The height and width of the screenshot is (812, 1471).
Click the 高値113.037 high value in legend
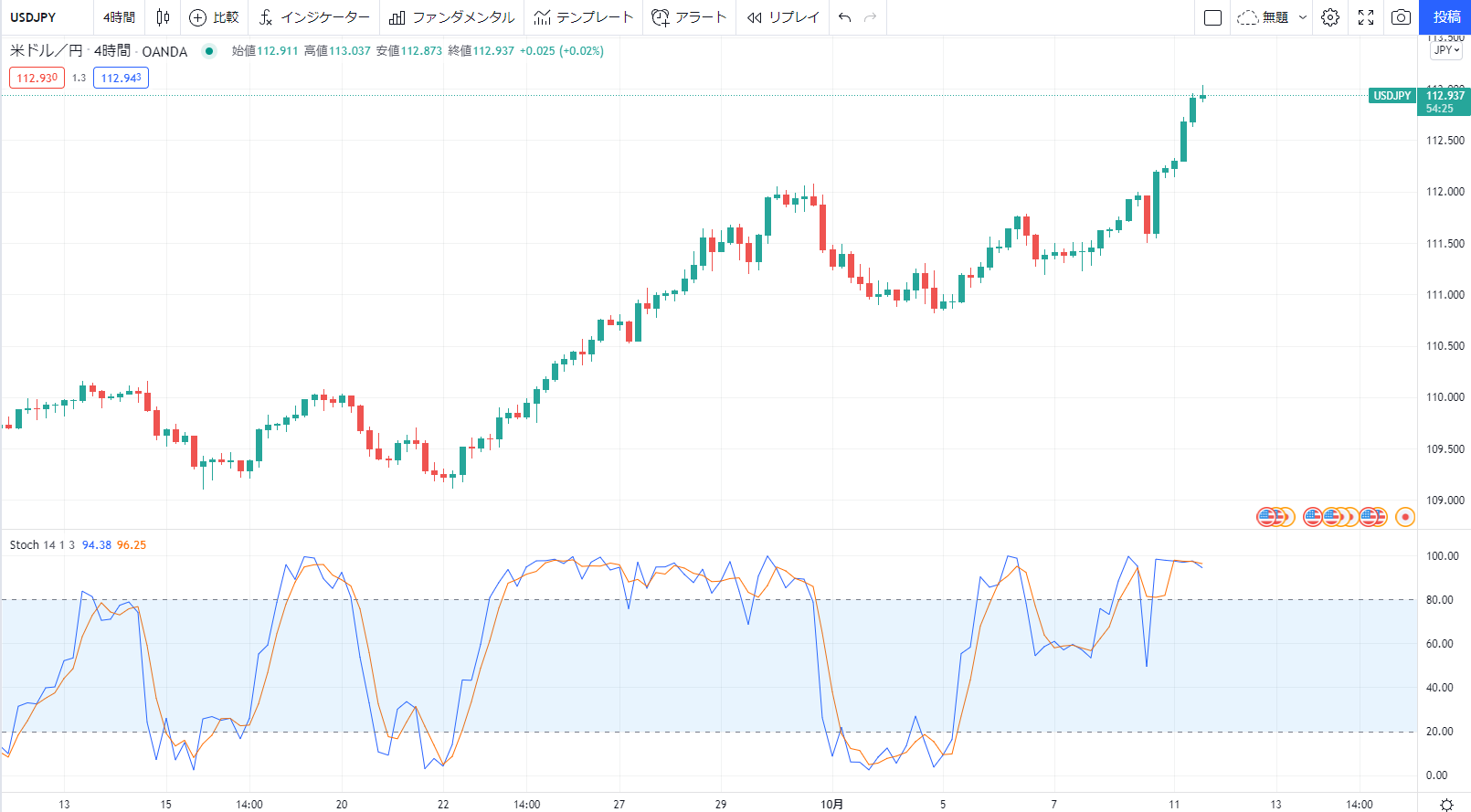click(337, 51)
